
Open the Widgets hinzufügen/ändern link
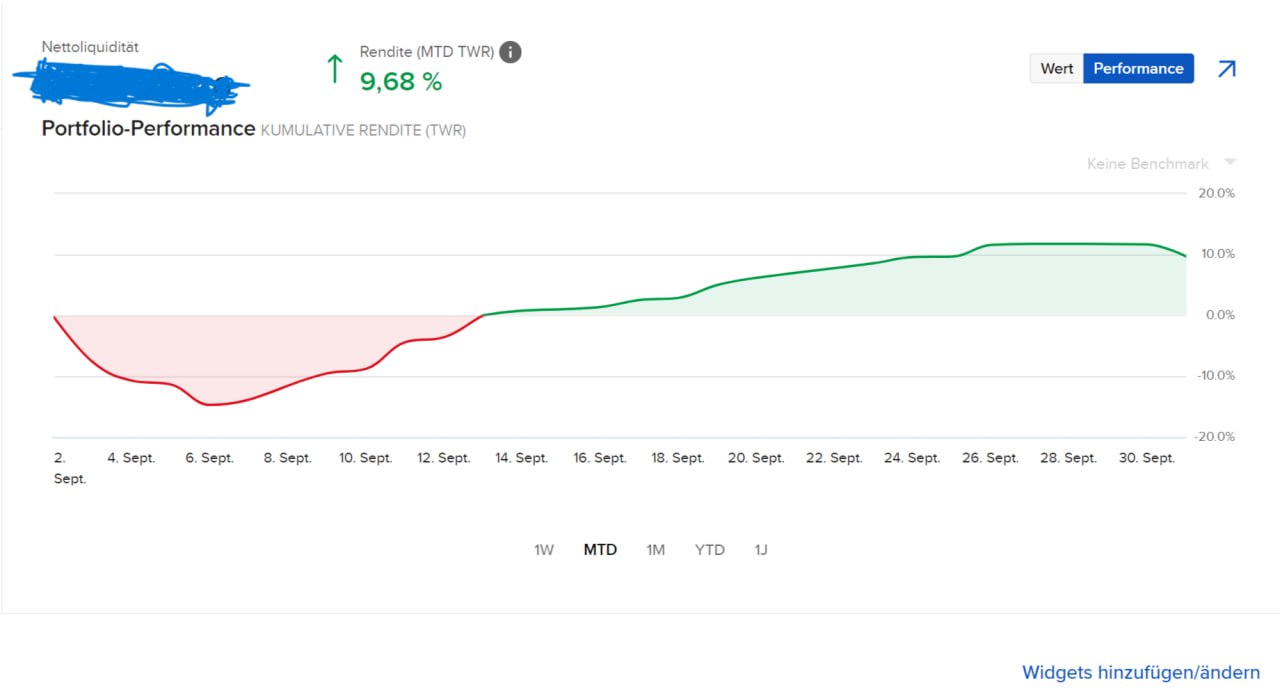pos(1140,672)
